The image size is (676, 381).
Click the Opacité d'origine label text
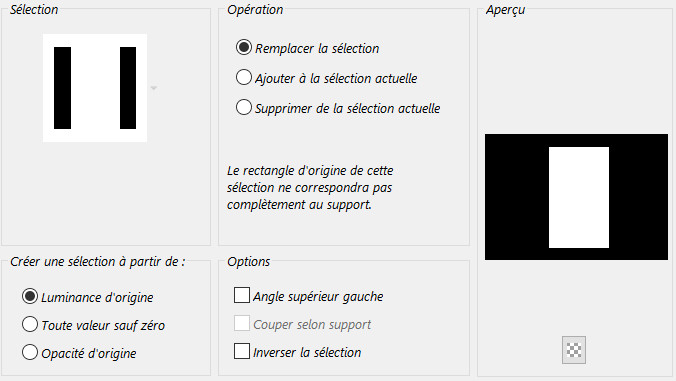click(89, 354)
